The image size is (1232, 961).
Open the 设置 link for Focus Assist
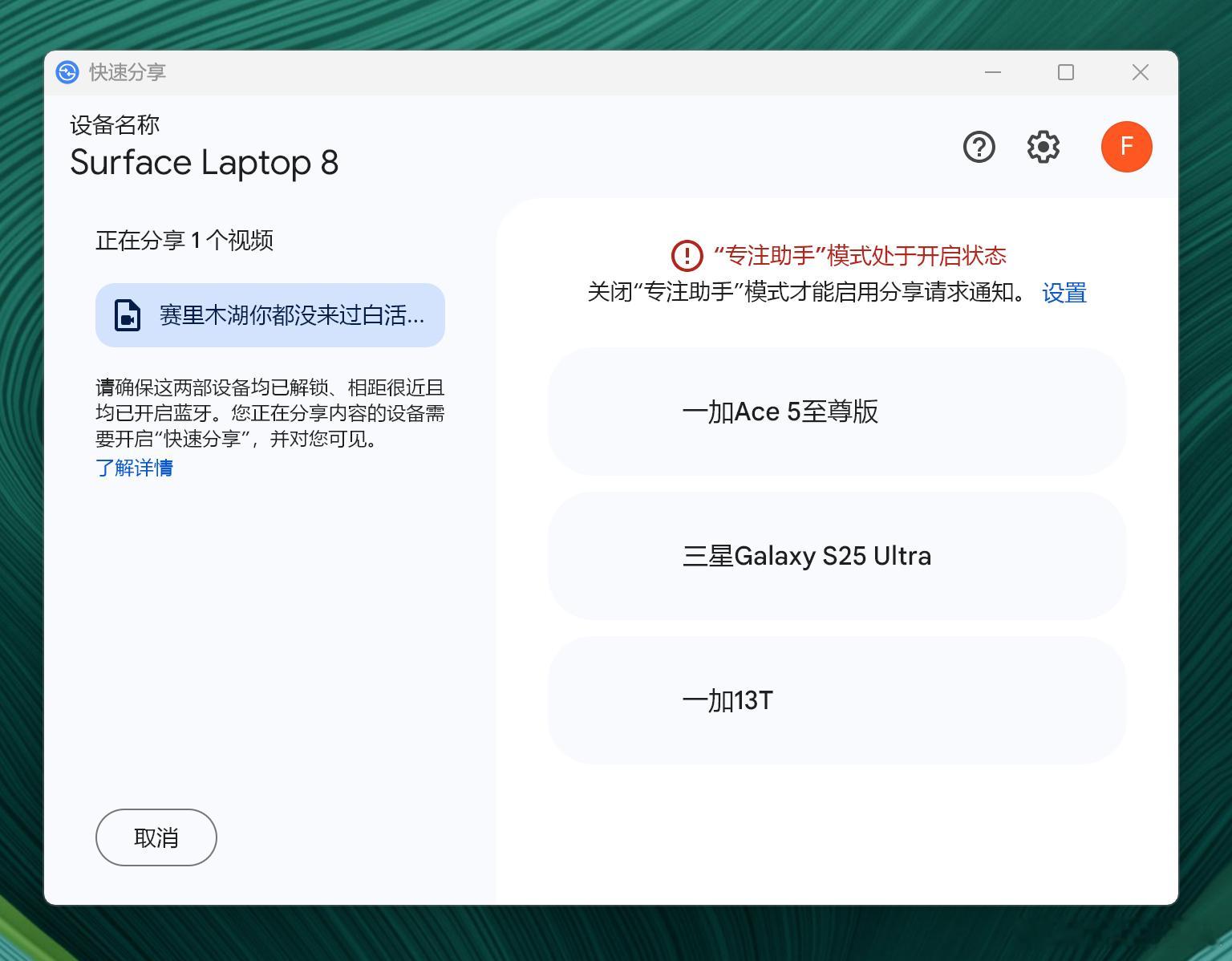coord(1064,293)
